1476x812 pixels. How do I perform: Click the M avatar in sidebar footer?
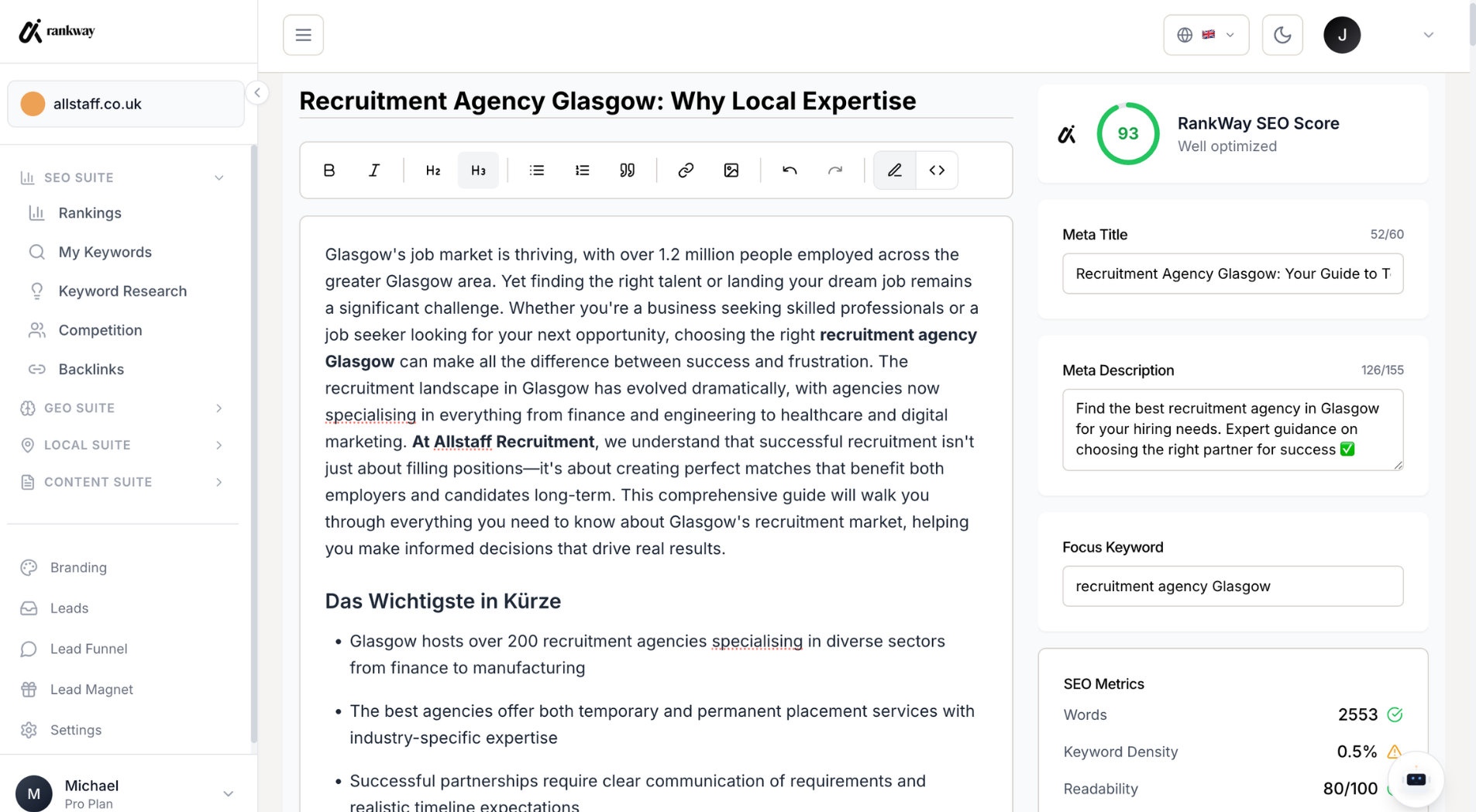(34, 793)
